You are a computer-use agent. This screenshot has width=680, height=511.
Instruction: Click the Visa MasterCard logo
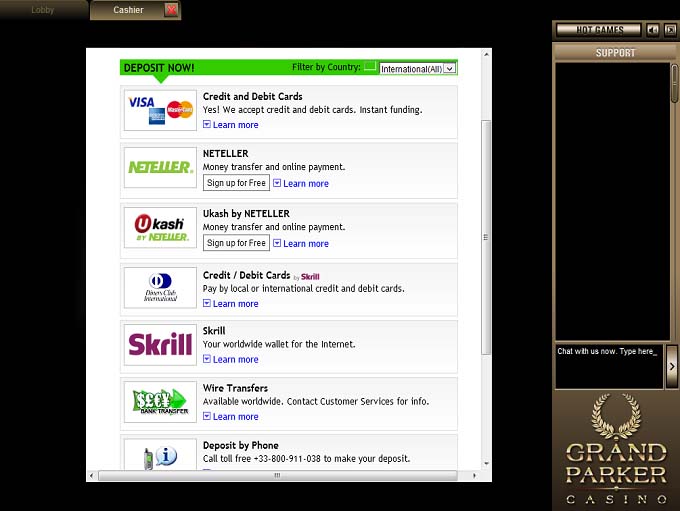click(160, 110)
